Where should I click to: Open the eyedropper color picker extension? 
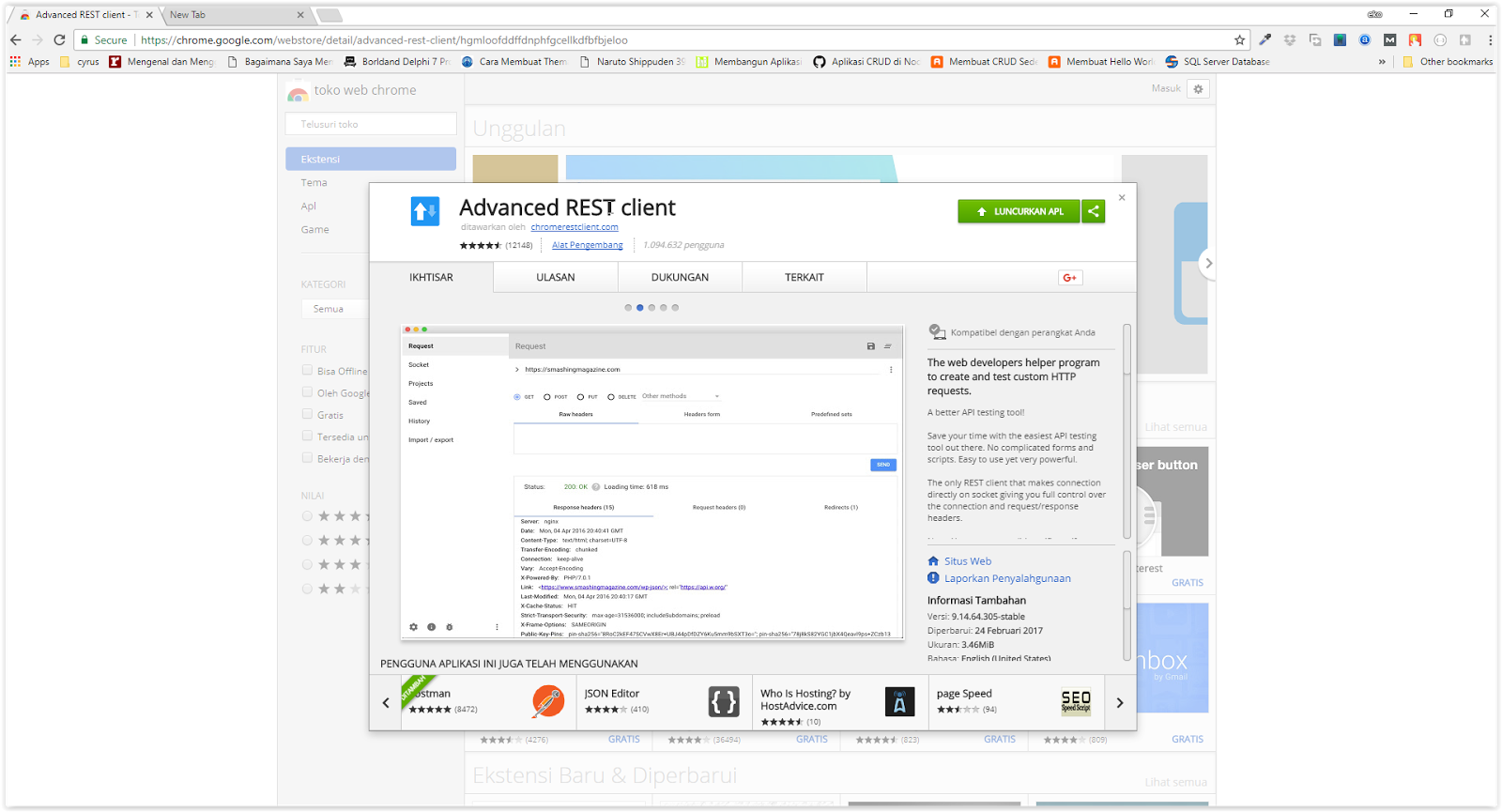(x=1265, y=39)
